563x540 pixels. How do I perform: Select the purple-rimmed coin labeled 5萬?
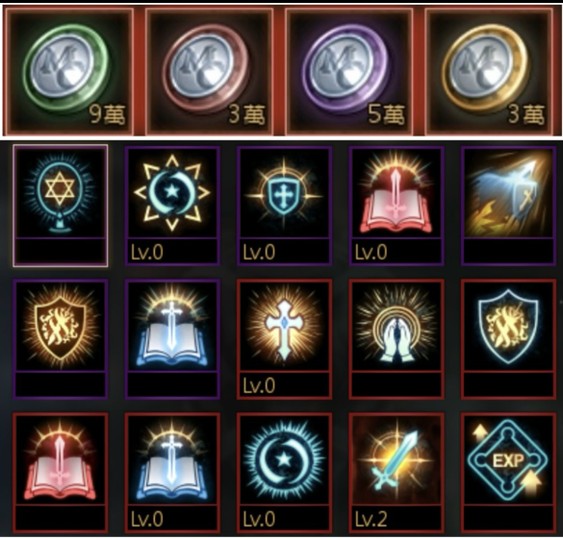(x=349, y=71)
